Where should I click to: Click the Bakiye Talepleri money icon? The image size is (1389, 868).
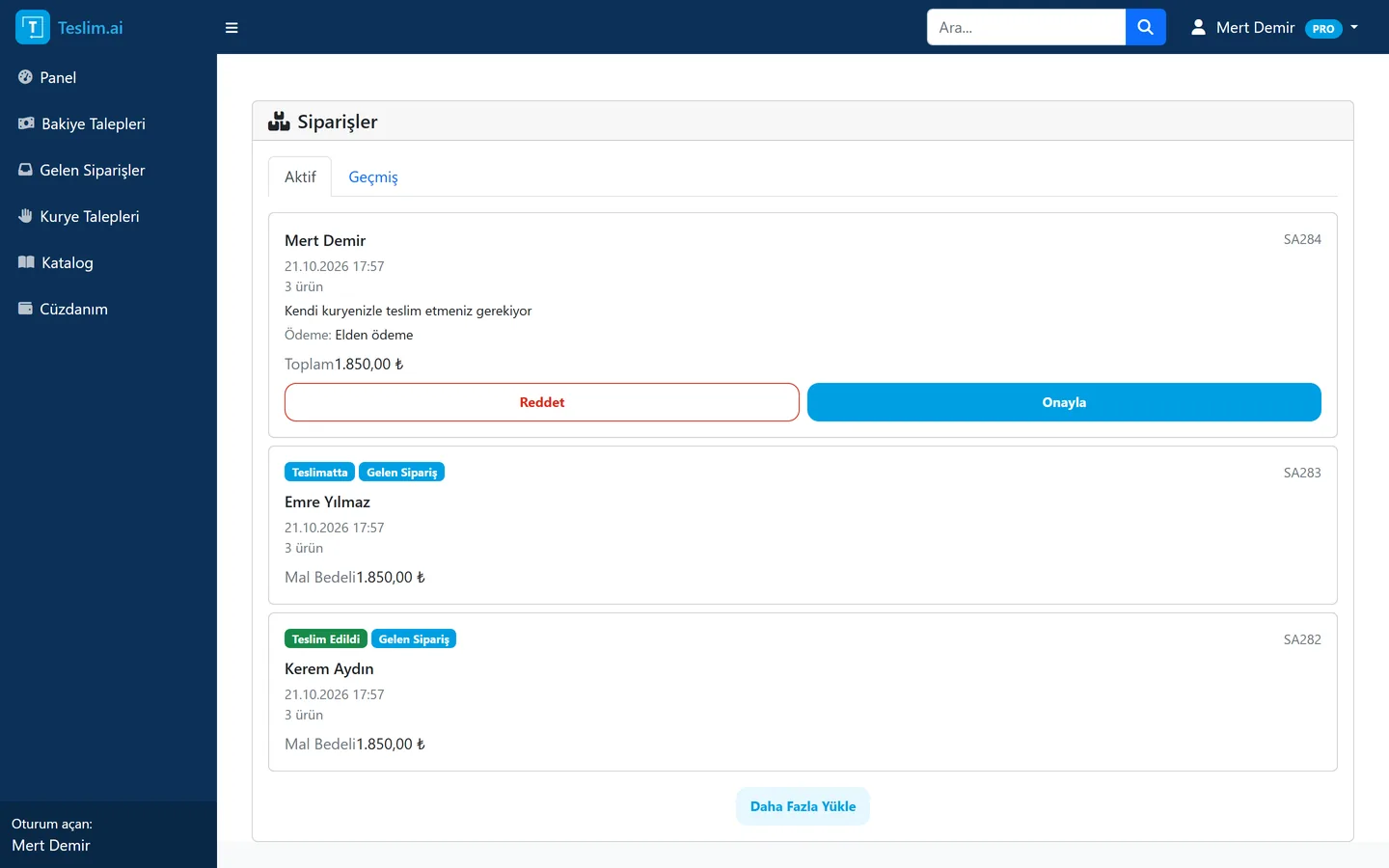[x=26, y=123]
